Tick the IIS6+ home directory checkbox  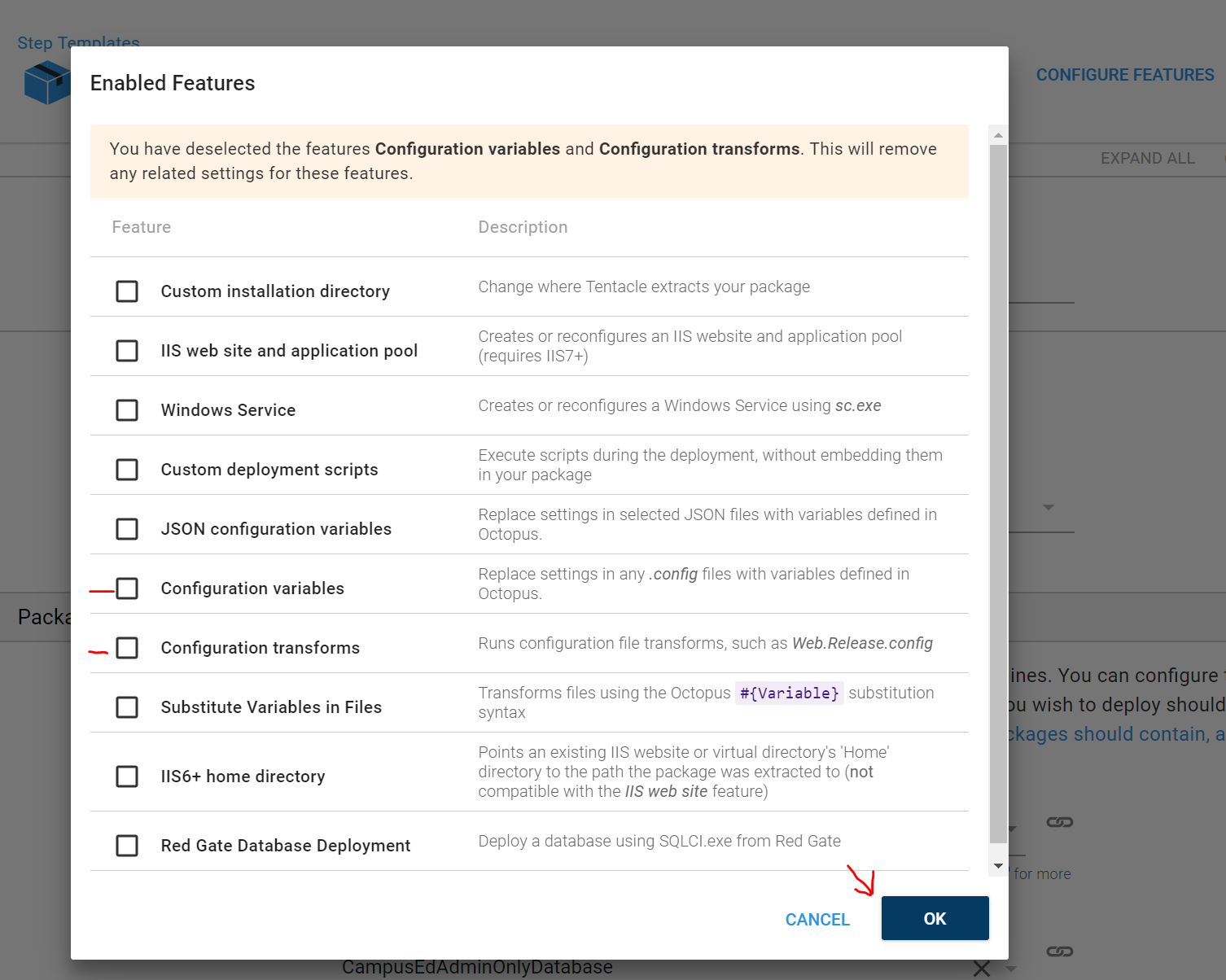point(127,777)
